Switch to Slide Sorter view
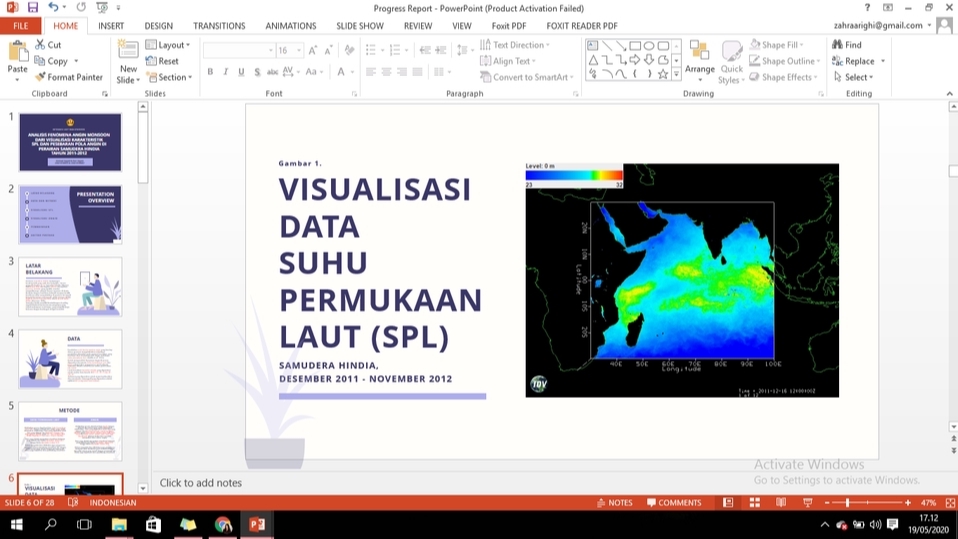Screen dimensions: 958x539 pos(755,502)
